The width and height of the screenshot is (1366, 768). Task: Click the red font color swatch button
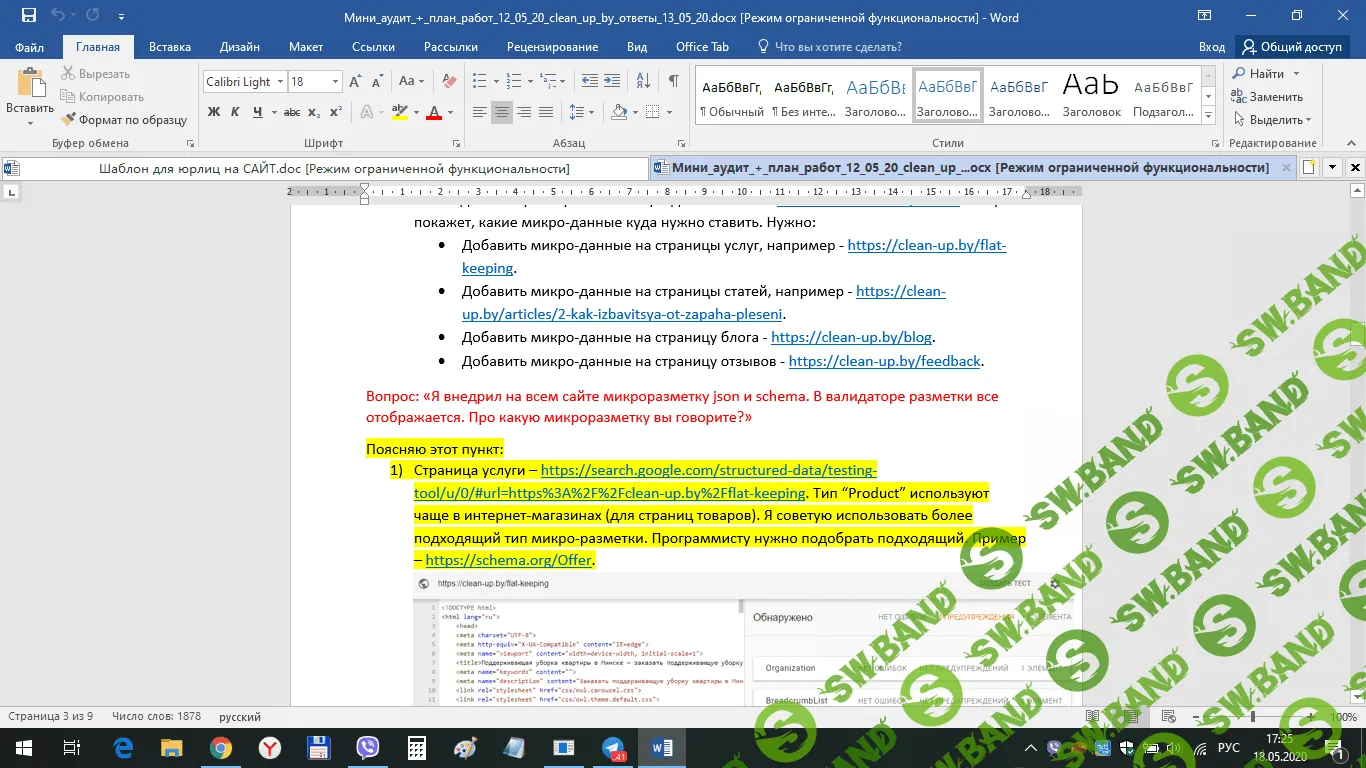(x=434, y=112)
